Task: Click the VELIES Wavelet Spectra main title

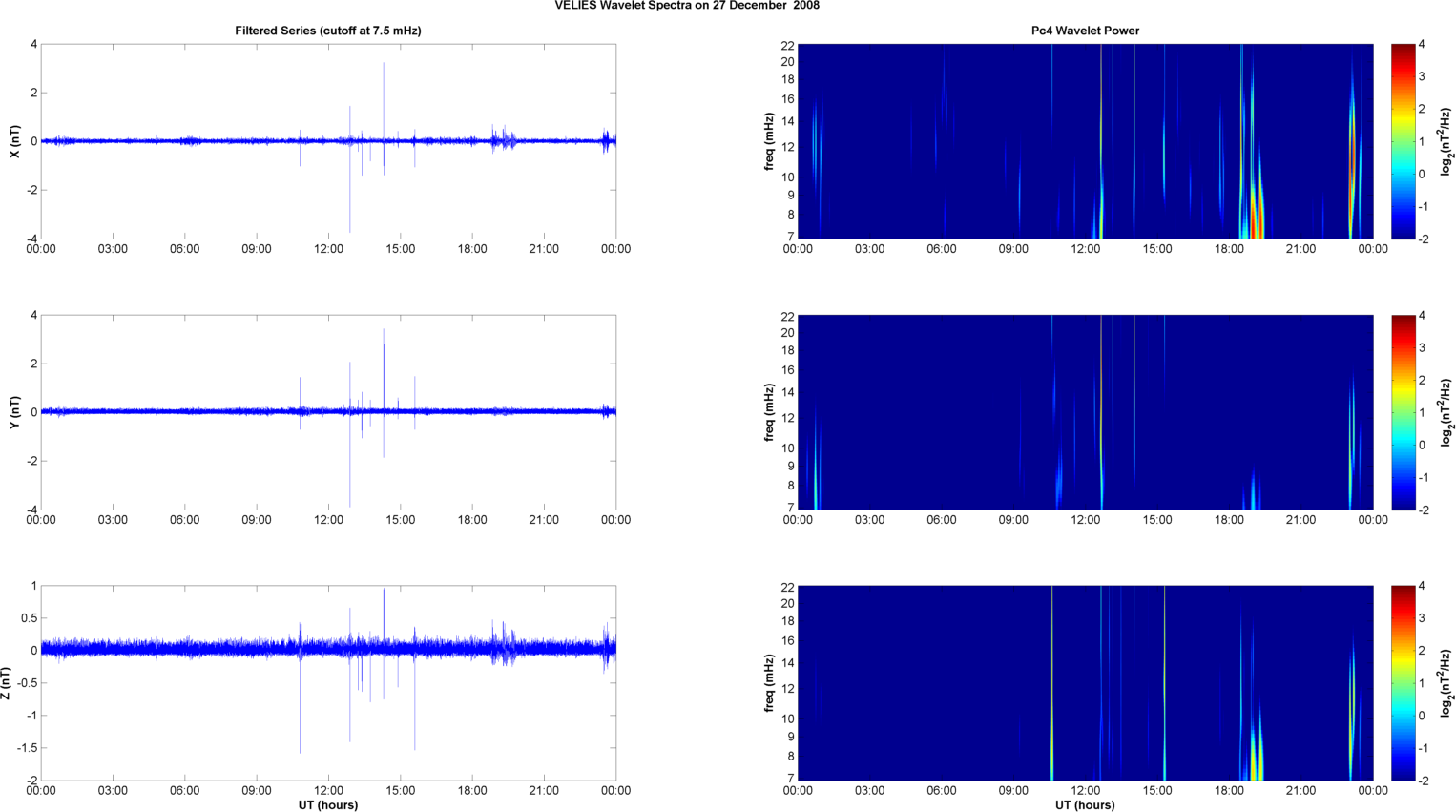Action: coord(687,6)
